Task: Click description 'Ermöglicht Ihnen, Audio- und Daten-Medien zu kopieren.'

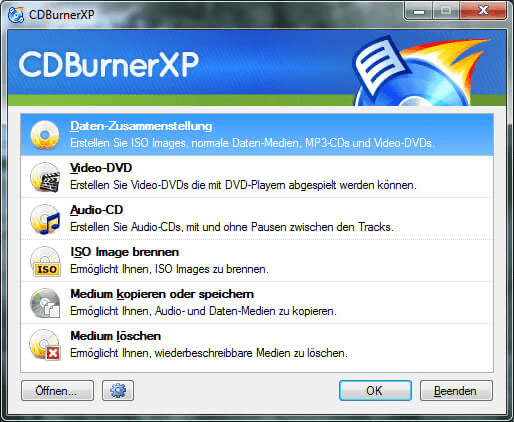Action: point(203,311)
